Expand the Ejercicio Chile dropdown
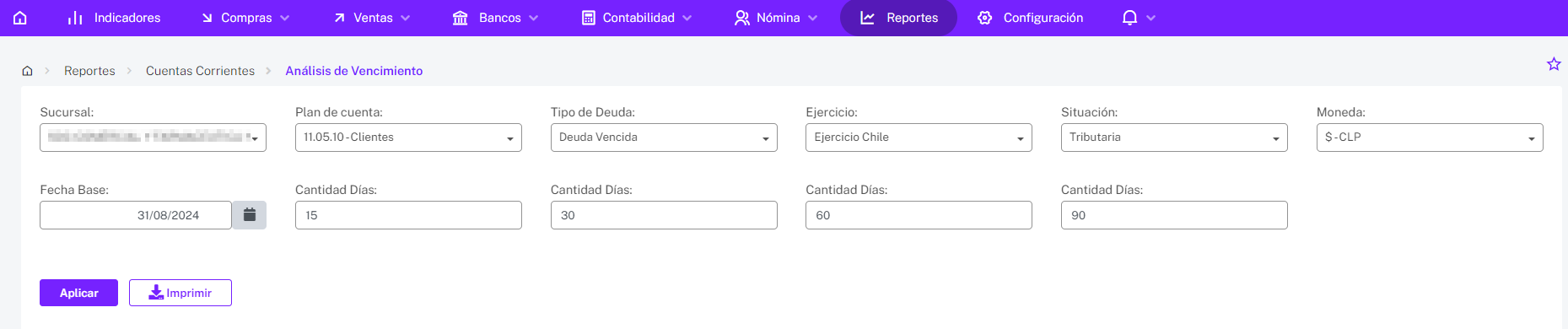Viewport: 1568px width, 329px height. coord(919,138)
